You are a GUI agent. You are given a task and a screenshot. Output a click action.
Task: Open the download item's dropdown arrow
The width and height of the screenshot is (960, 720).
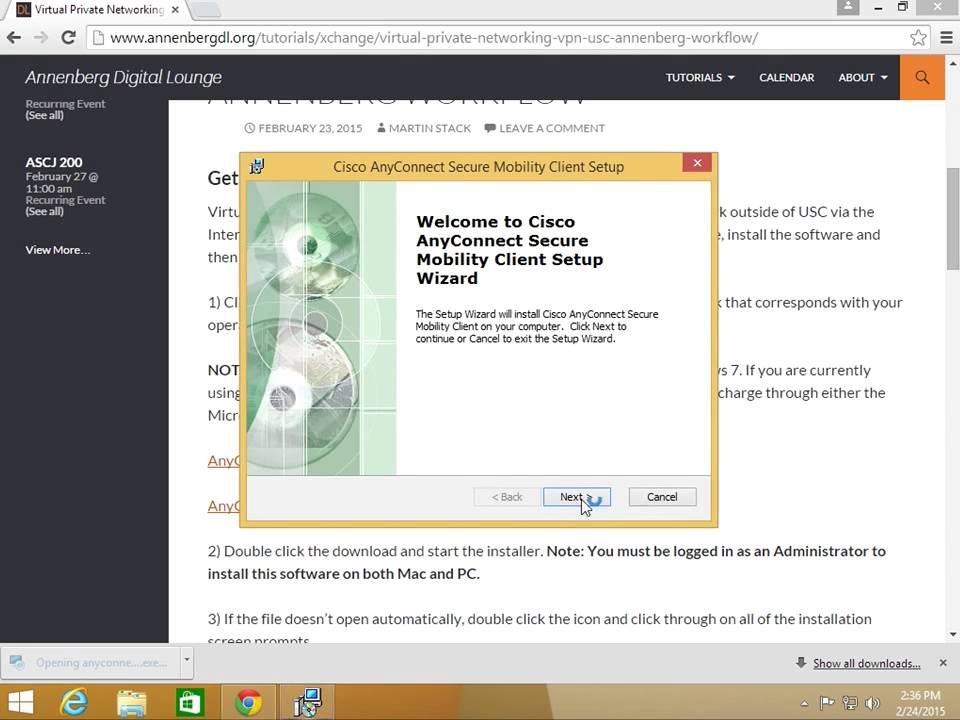coord(187,660)
